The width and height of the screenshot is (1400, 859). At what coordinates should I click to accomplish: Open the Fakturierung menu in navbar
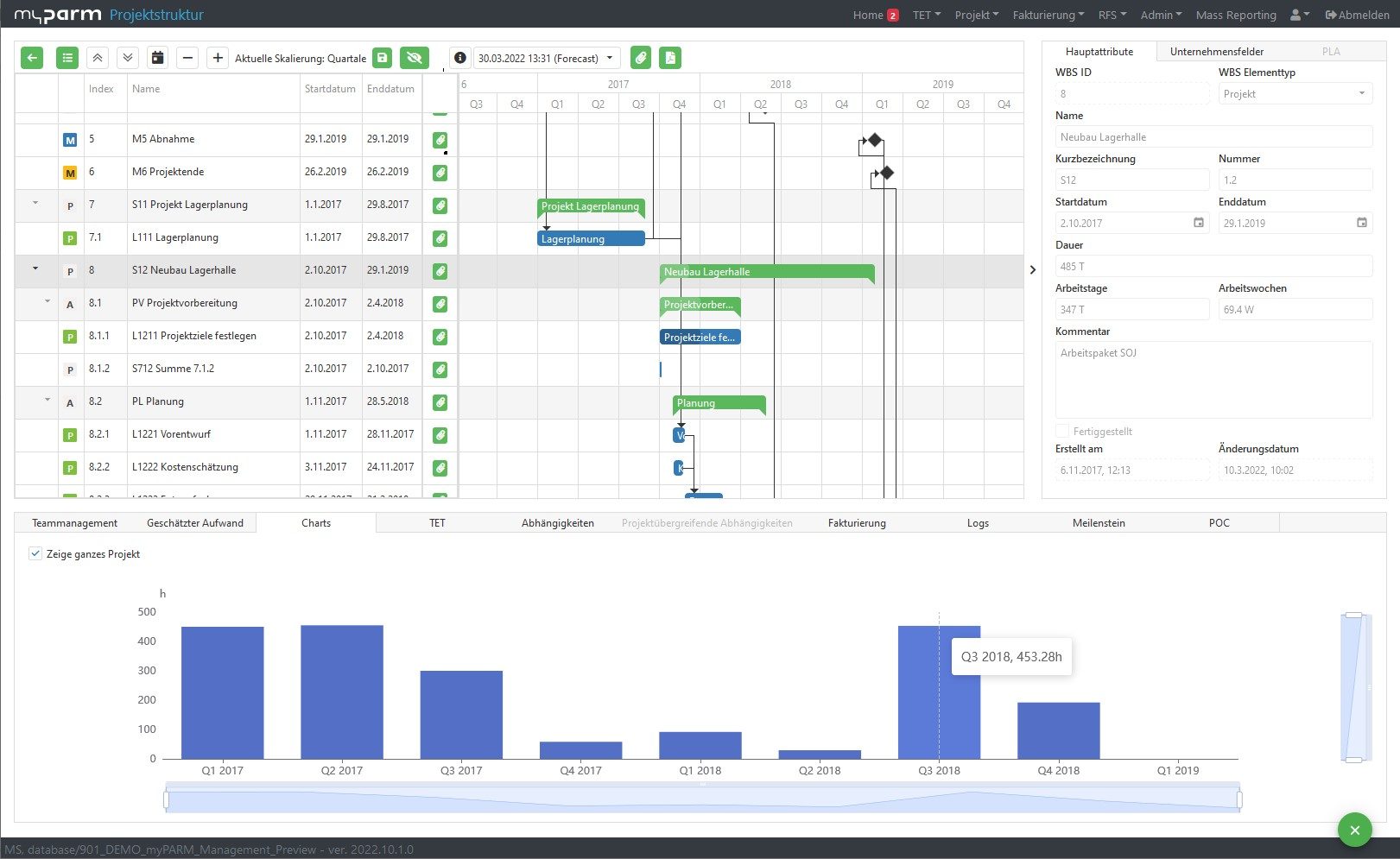coord(1048,15)
